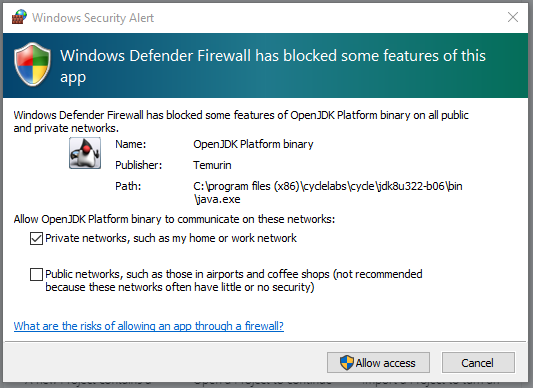Uncheck the Private networks checkbox
This screenshot has height=388, width=533.
tap(36, 238)
